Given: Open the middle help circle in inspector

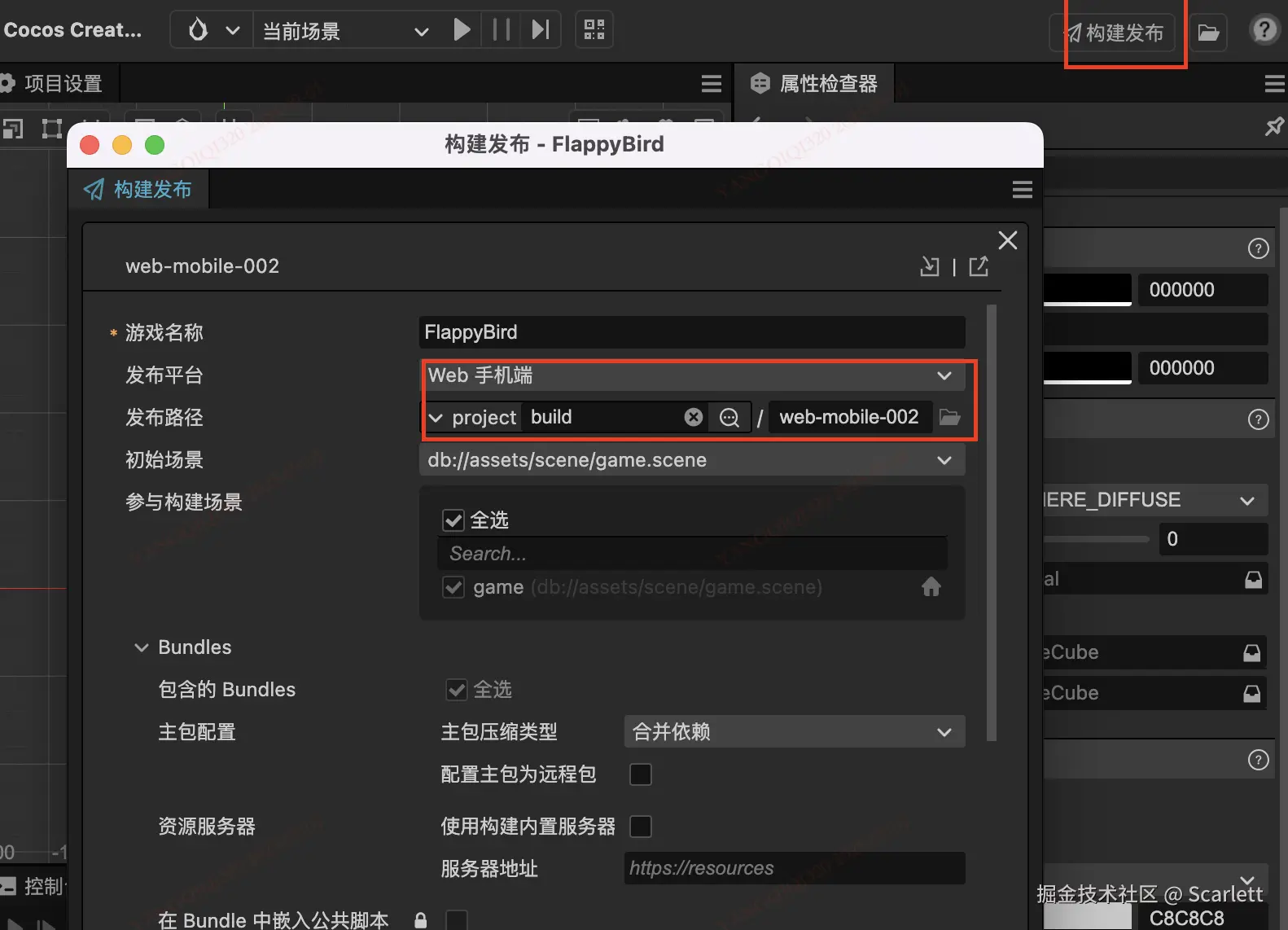Looking at the screenshot, I should [x=1259, y=419].
